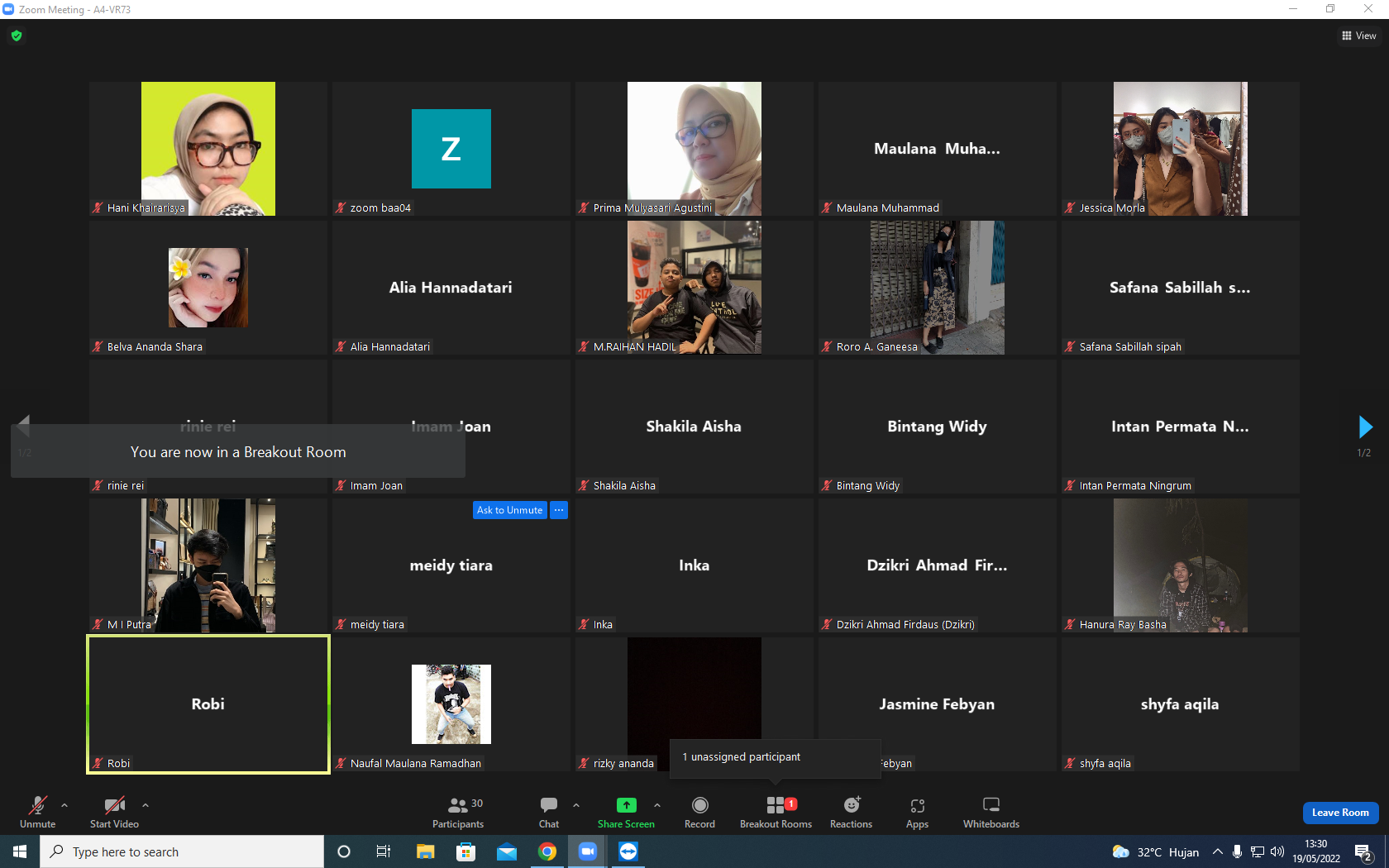Expand share options arrow beside Share Screen
Screen dimensions: 1389x868
657,804
